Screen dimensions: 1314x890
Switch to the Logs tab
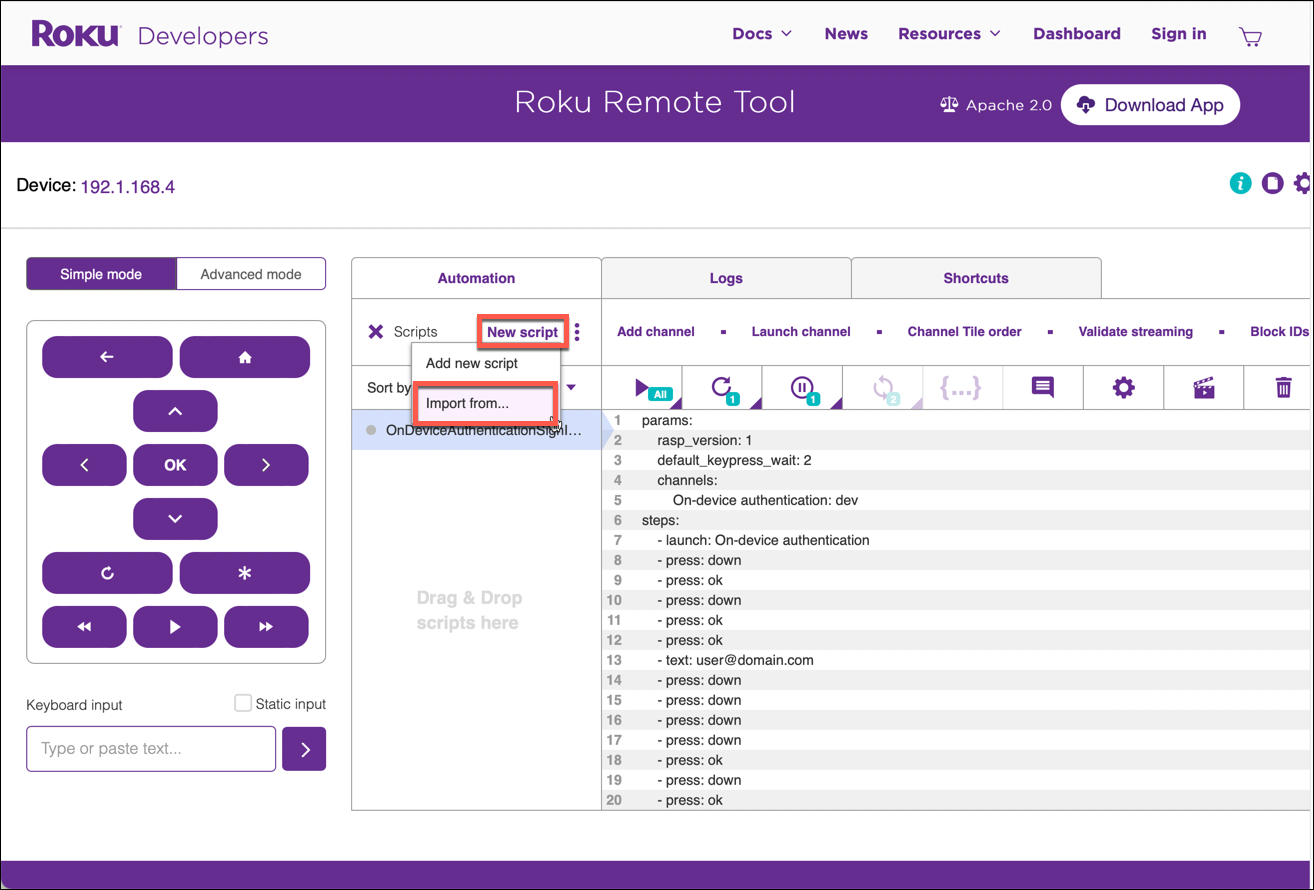tap(726, 278)
